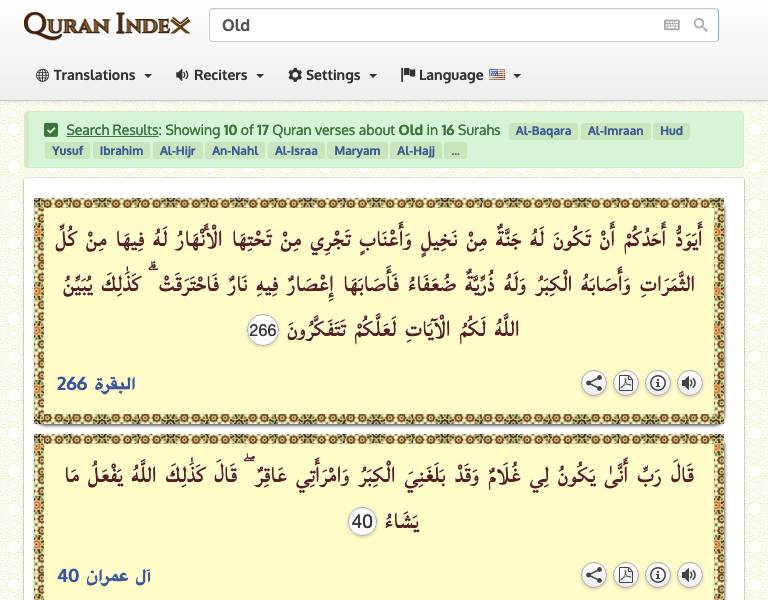Screen dimensions: 768x600
Task: Open the Translations dropdown menu
Action: pos(94,75)
